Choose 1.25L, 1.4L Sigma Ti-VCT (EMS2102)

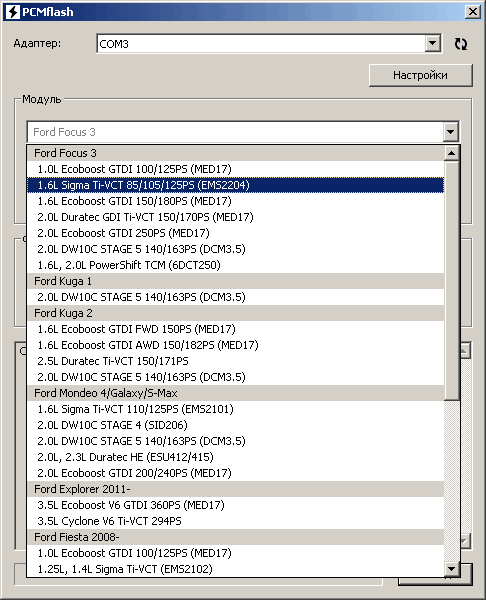point(235,569)
